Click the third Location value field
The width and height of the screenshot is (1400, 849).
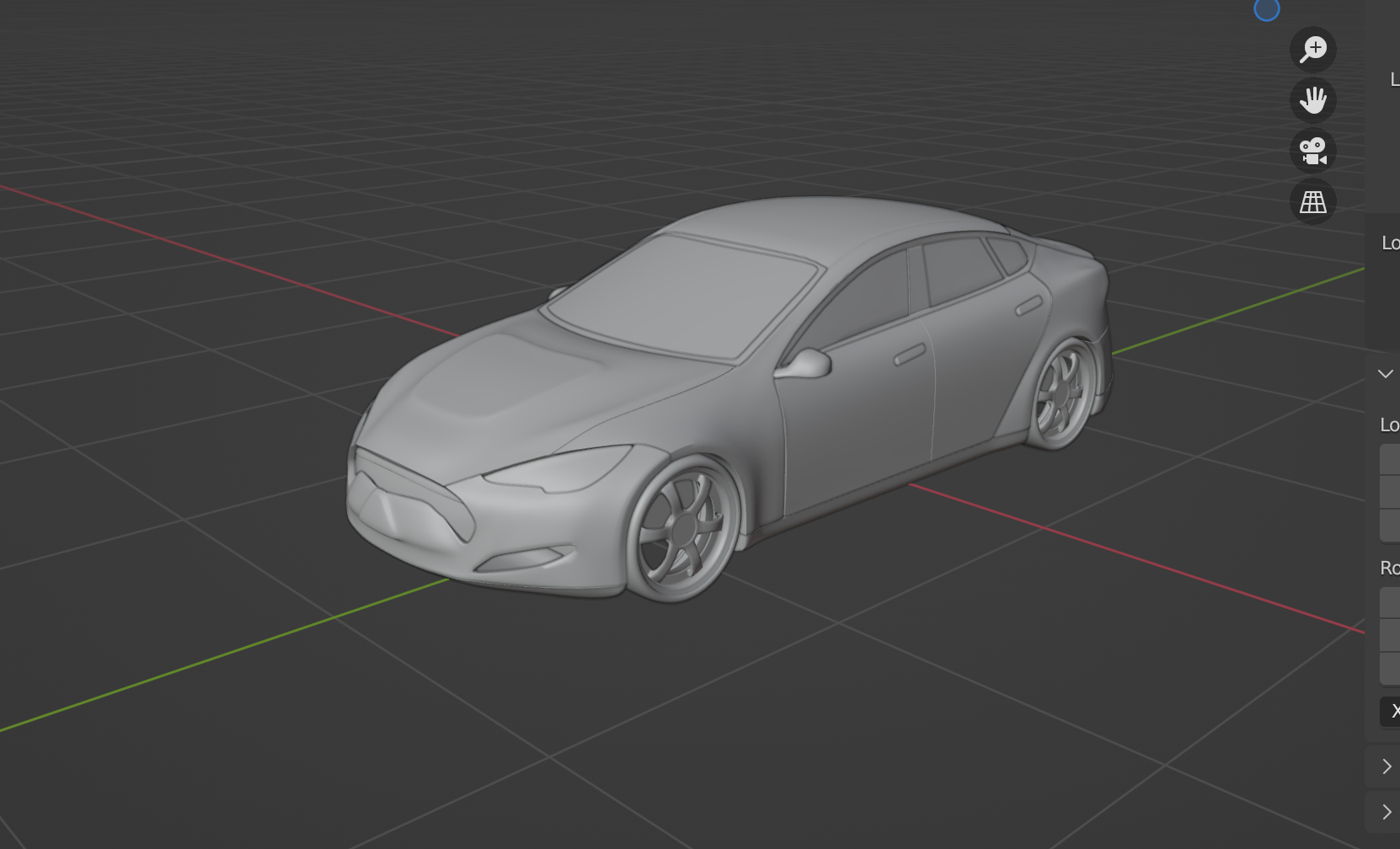pos(1391,526)
